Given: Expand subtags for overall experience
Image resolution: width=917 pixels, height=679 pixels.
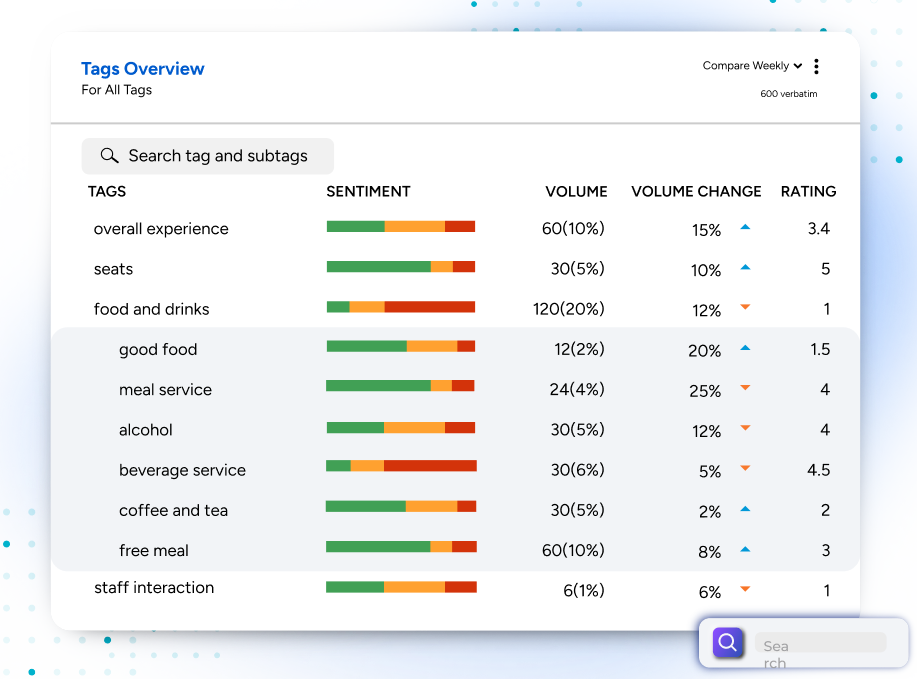Looking at the screenshot, I should tap(163, 228).
